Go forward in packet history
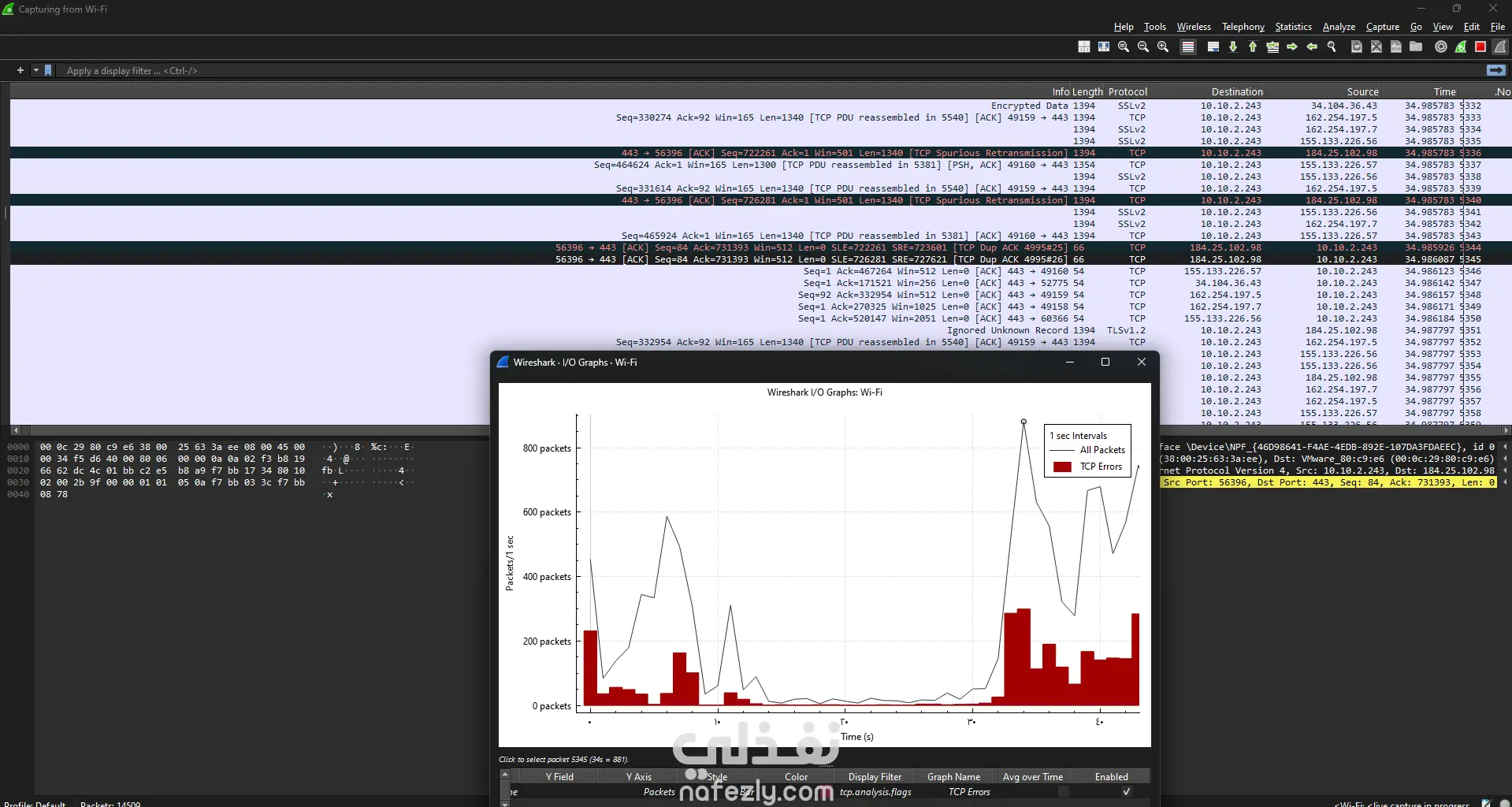This screenshot has height=807, width=1512. [1292, 46]
